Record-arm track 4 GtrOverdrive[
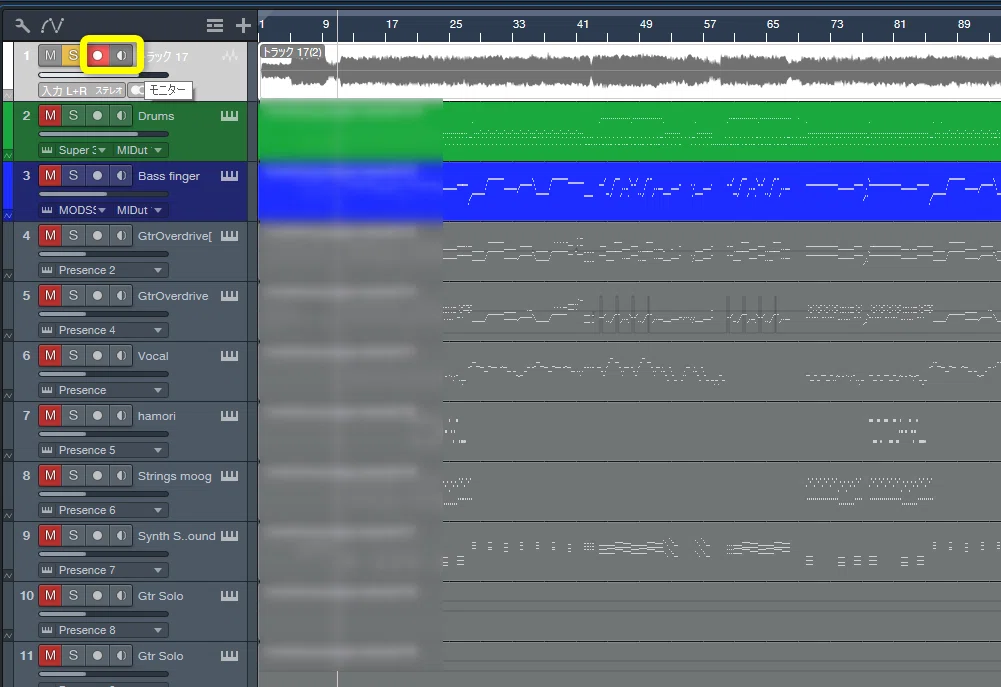This screenshot has width=1001, height=687. tap(97, 236)
